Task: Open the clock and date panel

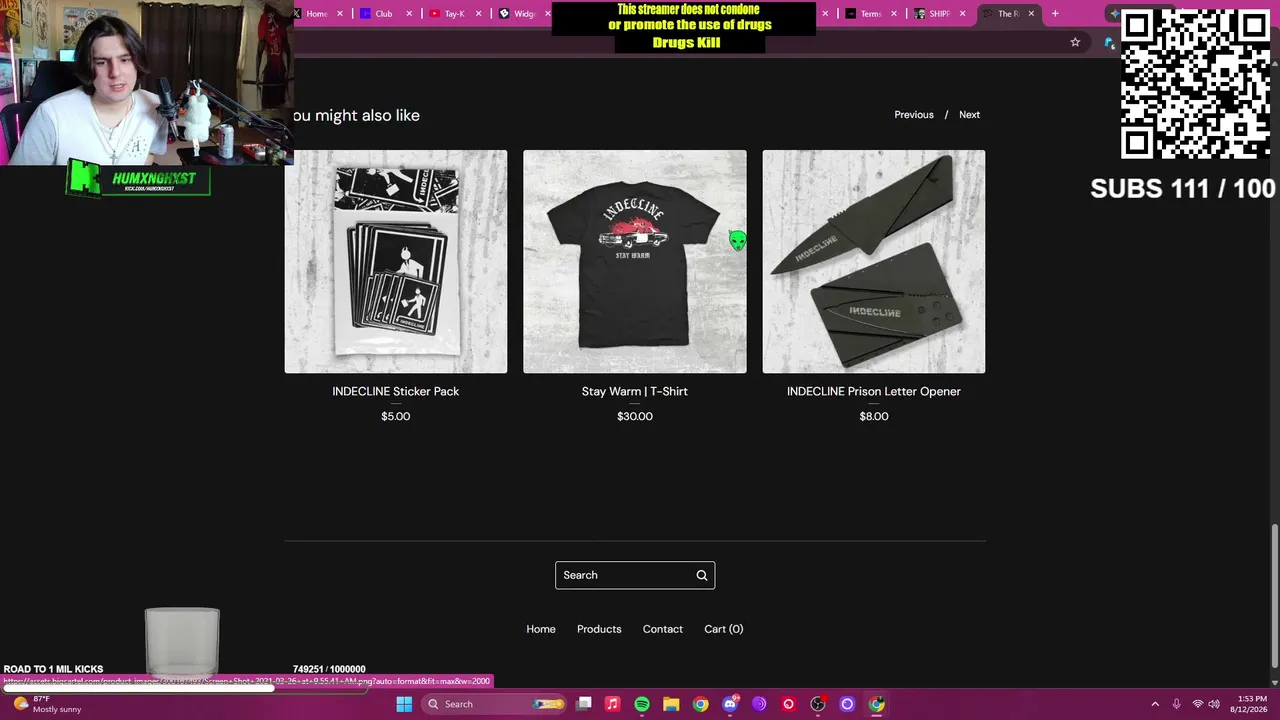Action: (x=1251, y=704)
